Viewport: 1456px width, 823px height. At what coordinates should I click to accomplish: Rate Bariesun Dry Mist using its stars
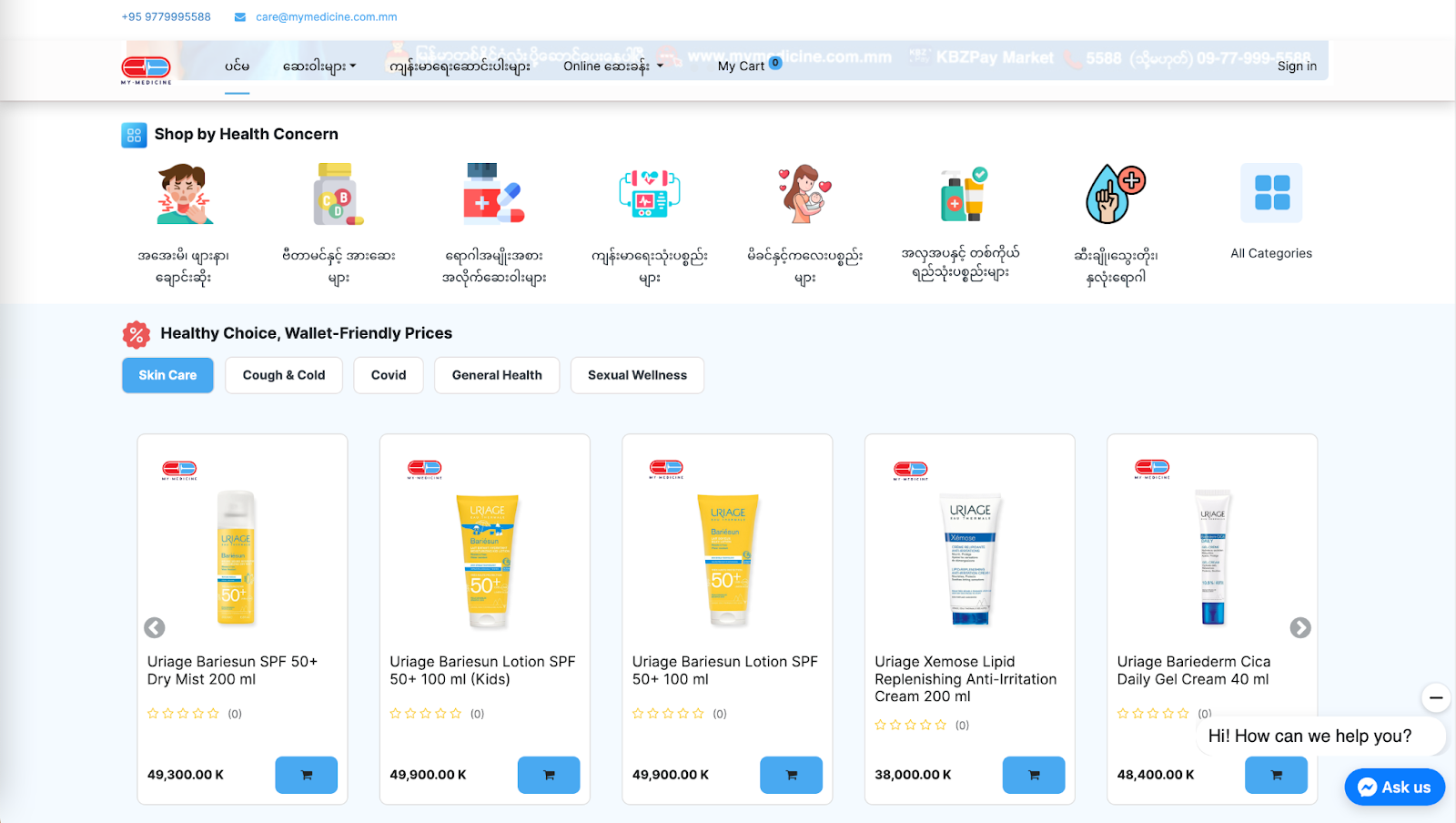point(183,714)
